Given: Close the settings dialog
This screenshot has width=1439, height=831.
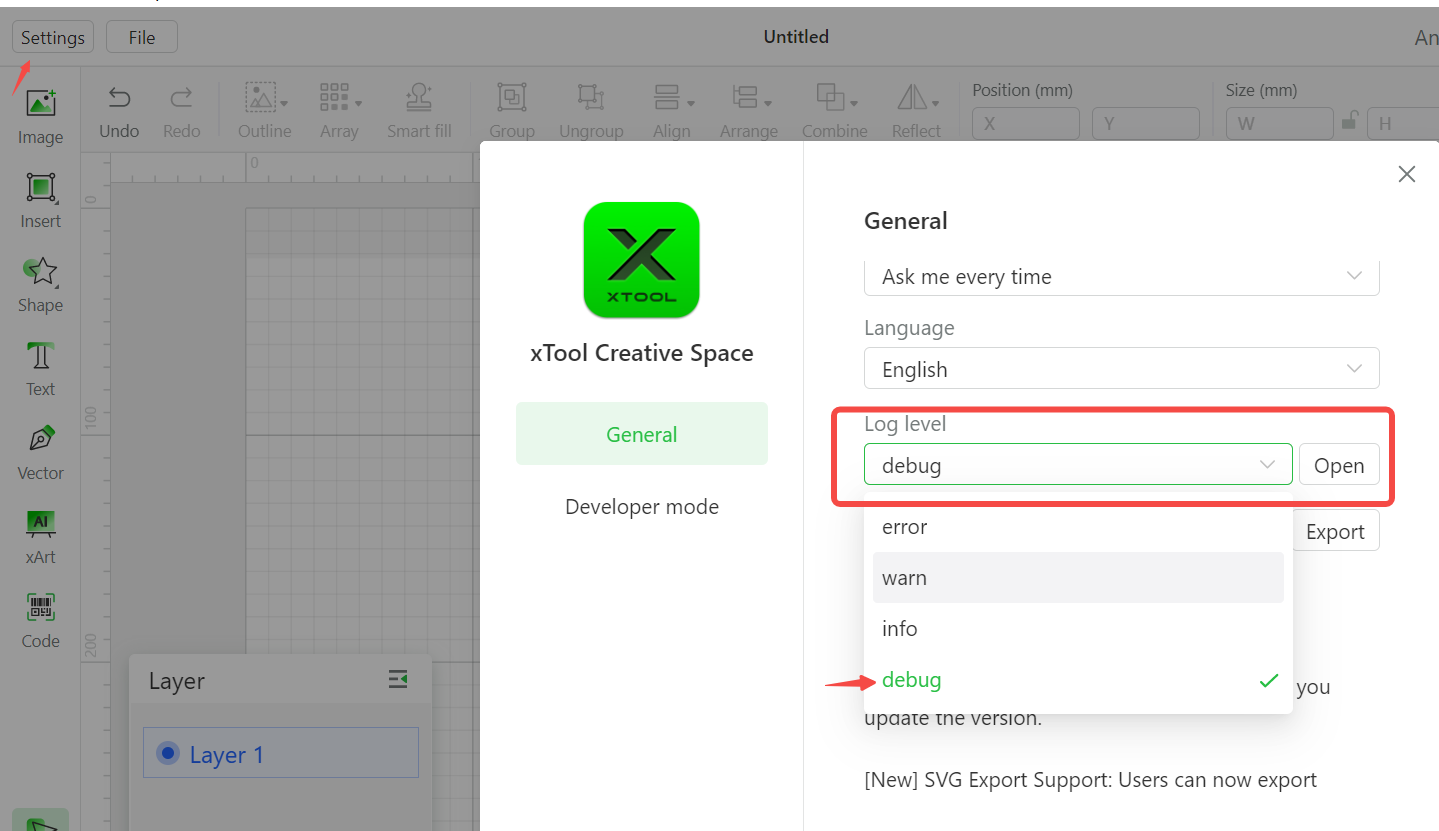Looking at the screenshot, I should coord(1406,174).
